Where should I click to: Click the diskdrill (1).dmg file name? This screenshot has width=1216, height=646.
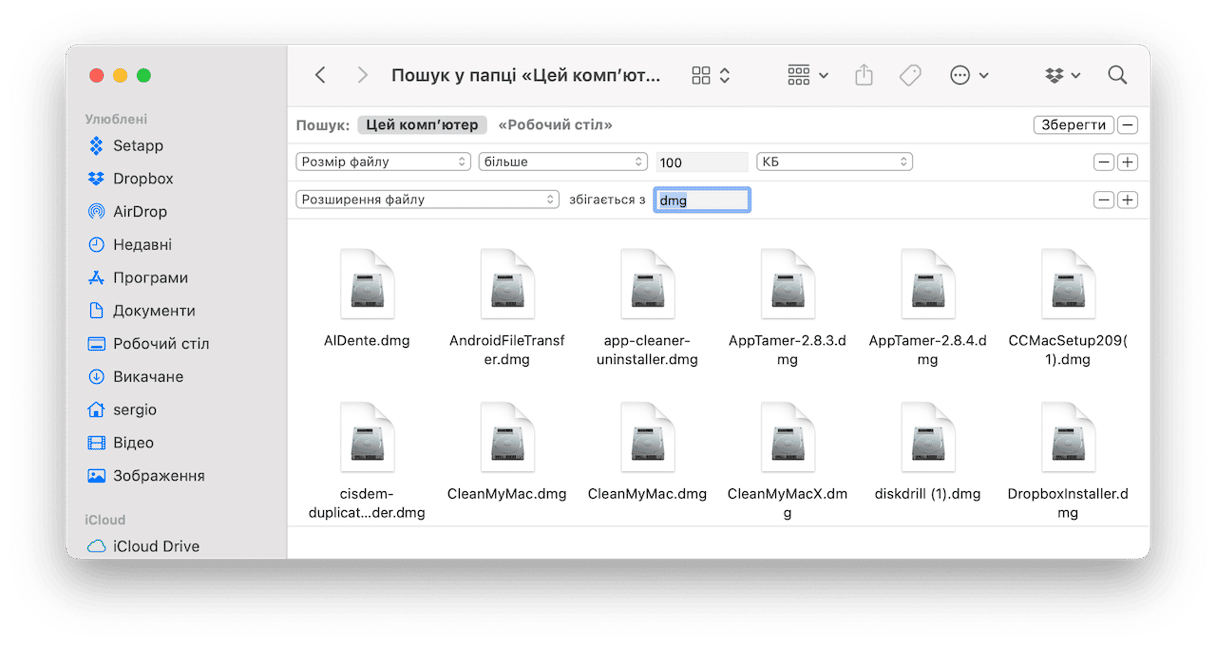click(927, 494)
